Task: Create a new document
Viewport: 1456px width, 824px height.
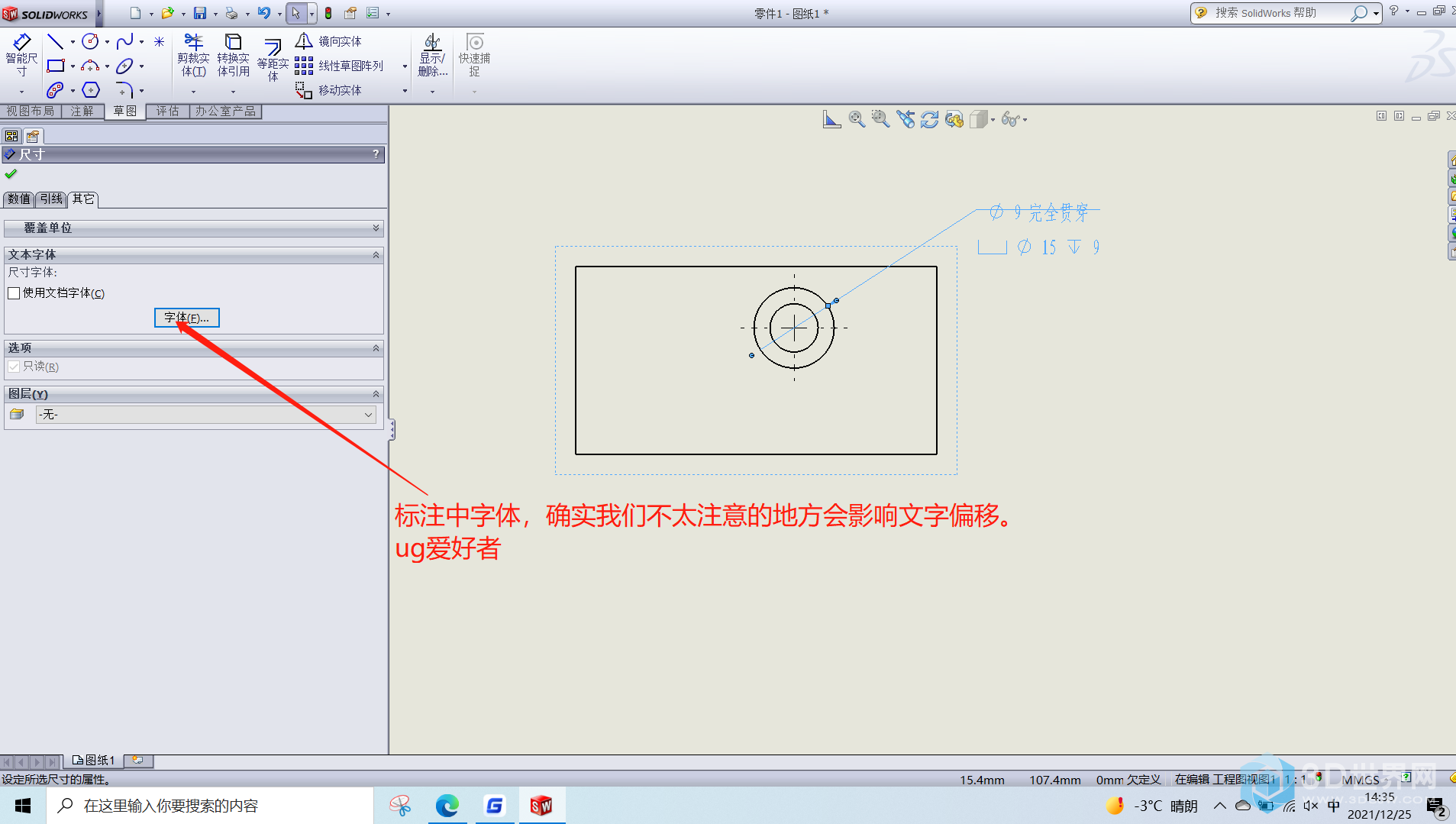Action: click(135, 13)
